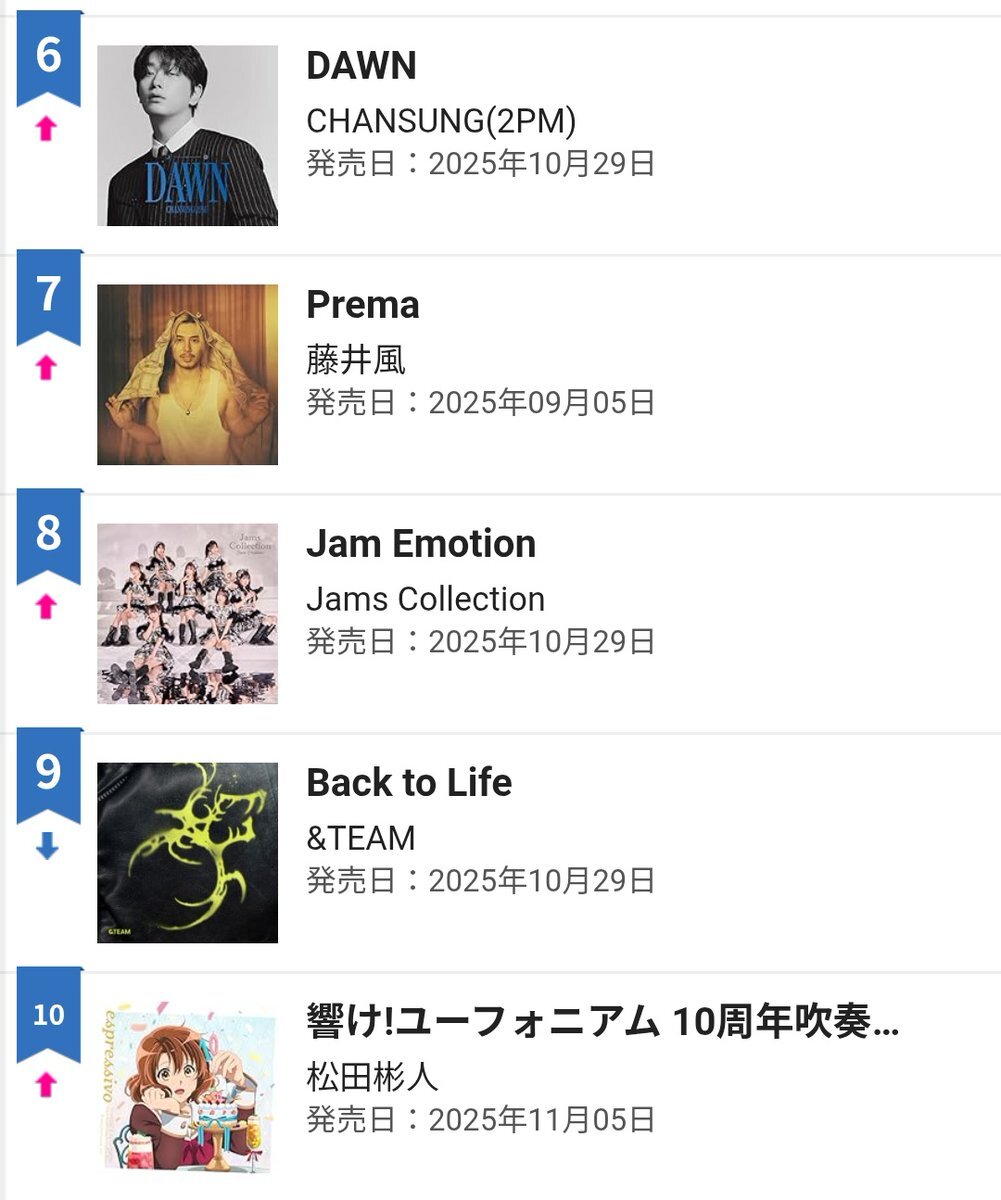Click the rank 6 blue ribbon badge
Viewport: 1001px width, 1200px height.
(x=48, y=56)
